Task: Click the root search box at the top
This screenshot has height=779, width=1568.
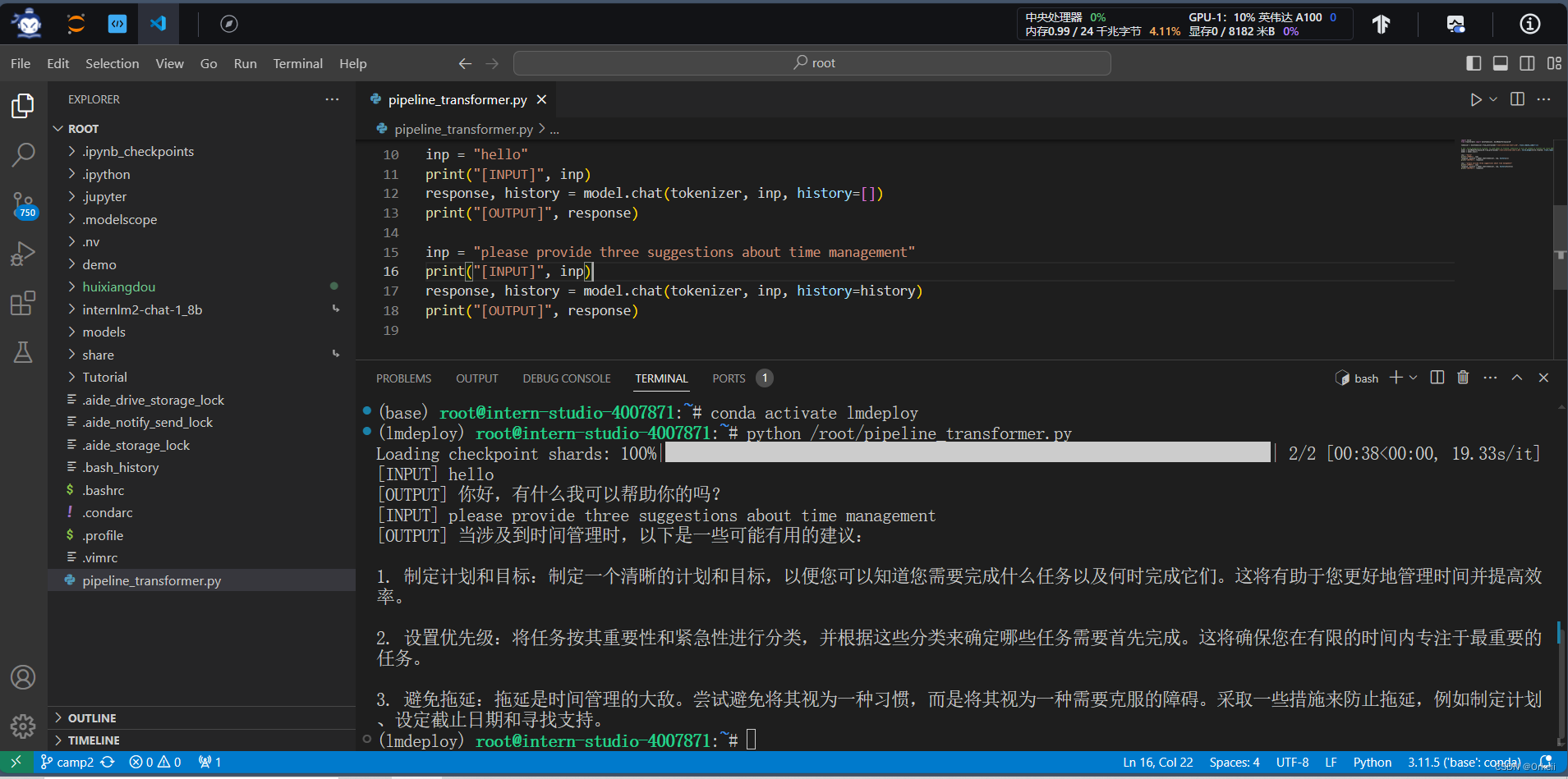Action: 812,62
